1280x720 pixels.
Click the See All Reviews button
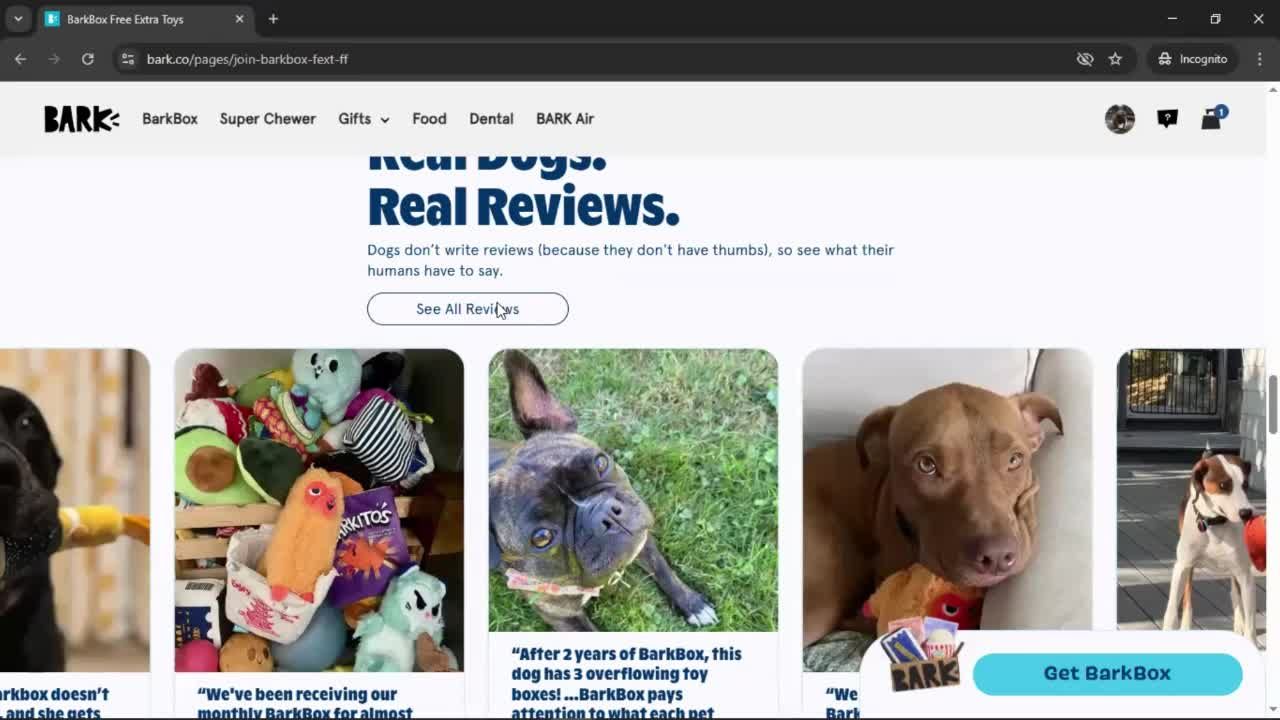[x=468, y=309]
